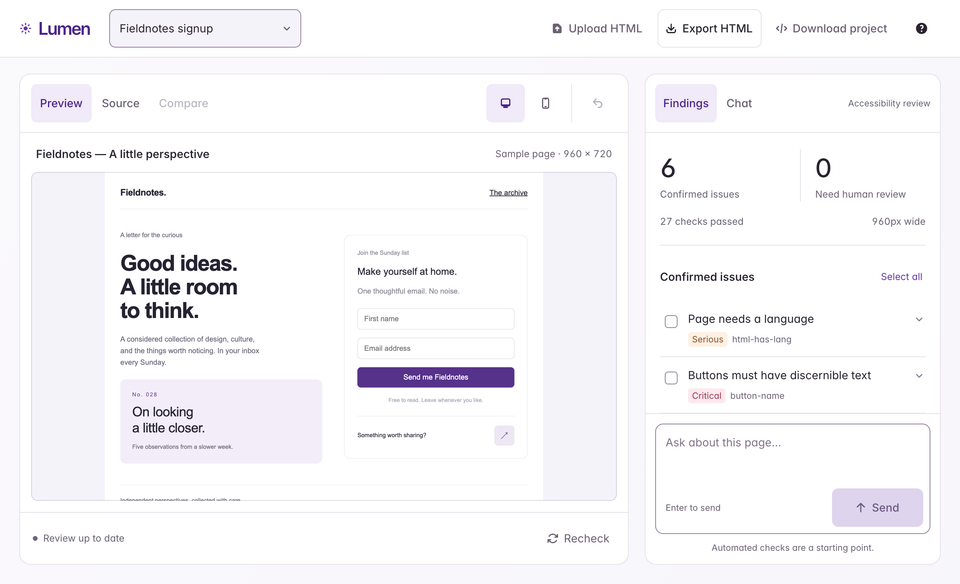960x584 pixels.
Task: Follow The archive link in preview
Action: tap(508, 193)
